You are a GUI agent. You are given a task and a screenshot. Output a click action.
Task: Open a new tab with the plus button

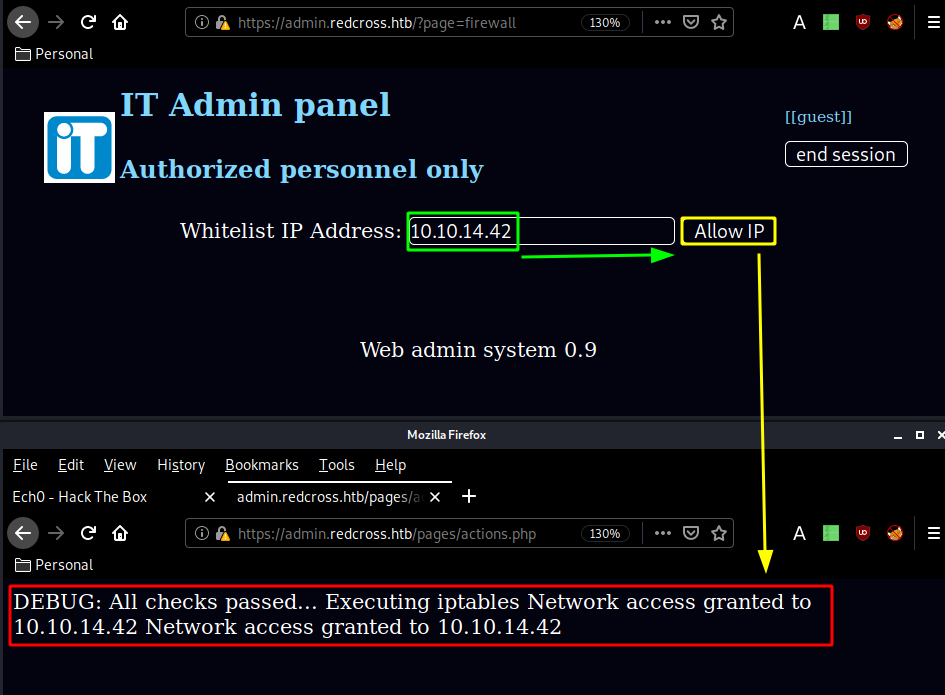(x=469, y=496)
